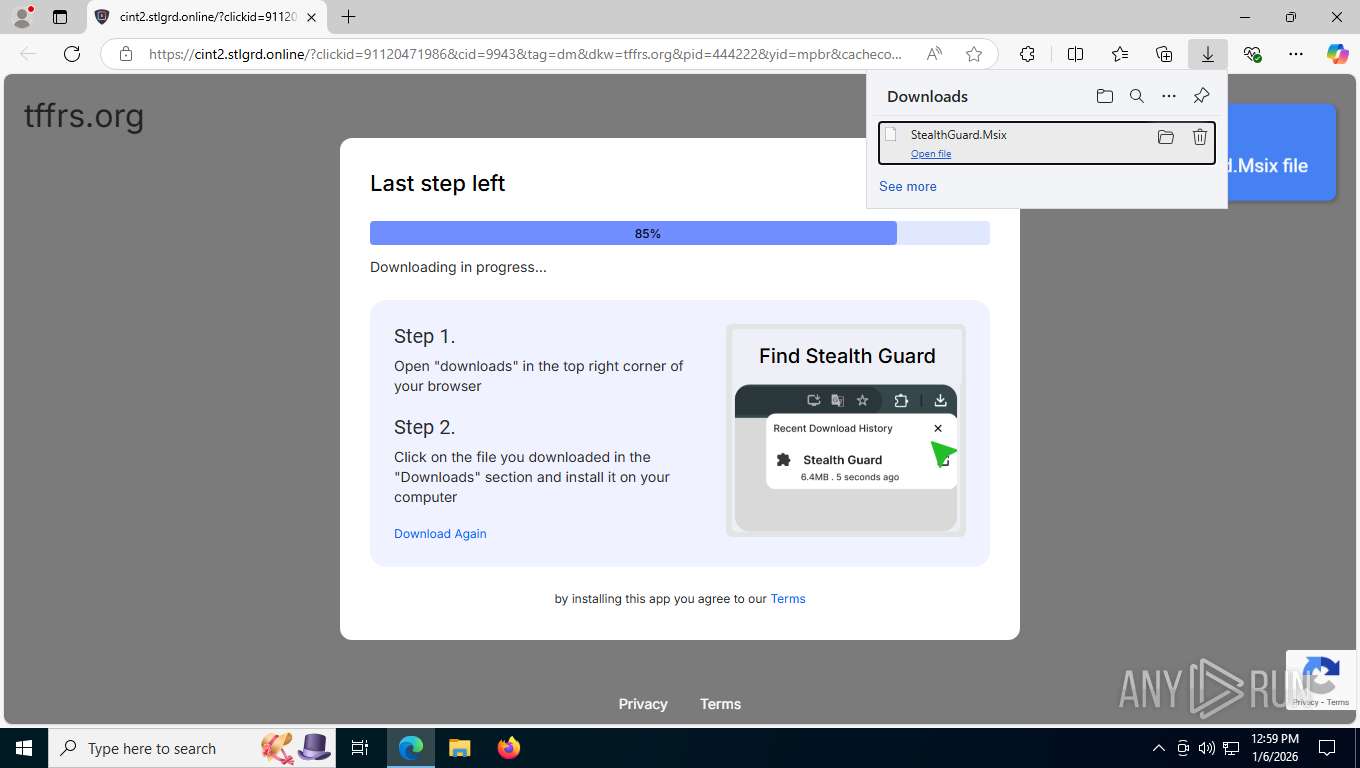Open downloads folder from panel header
This screenshot has height=768, width=1360.
[x=1104, y=96]
